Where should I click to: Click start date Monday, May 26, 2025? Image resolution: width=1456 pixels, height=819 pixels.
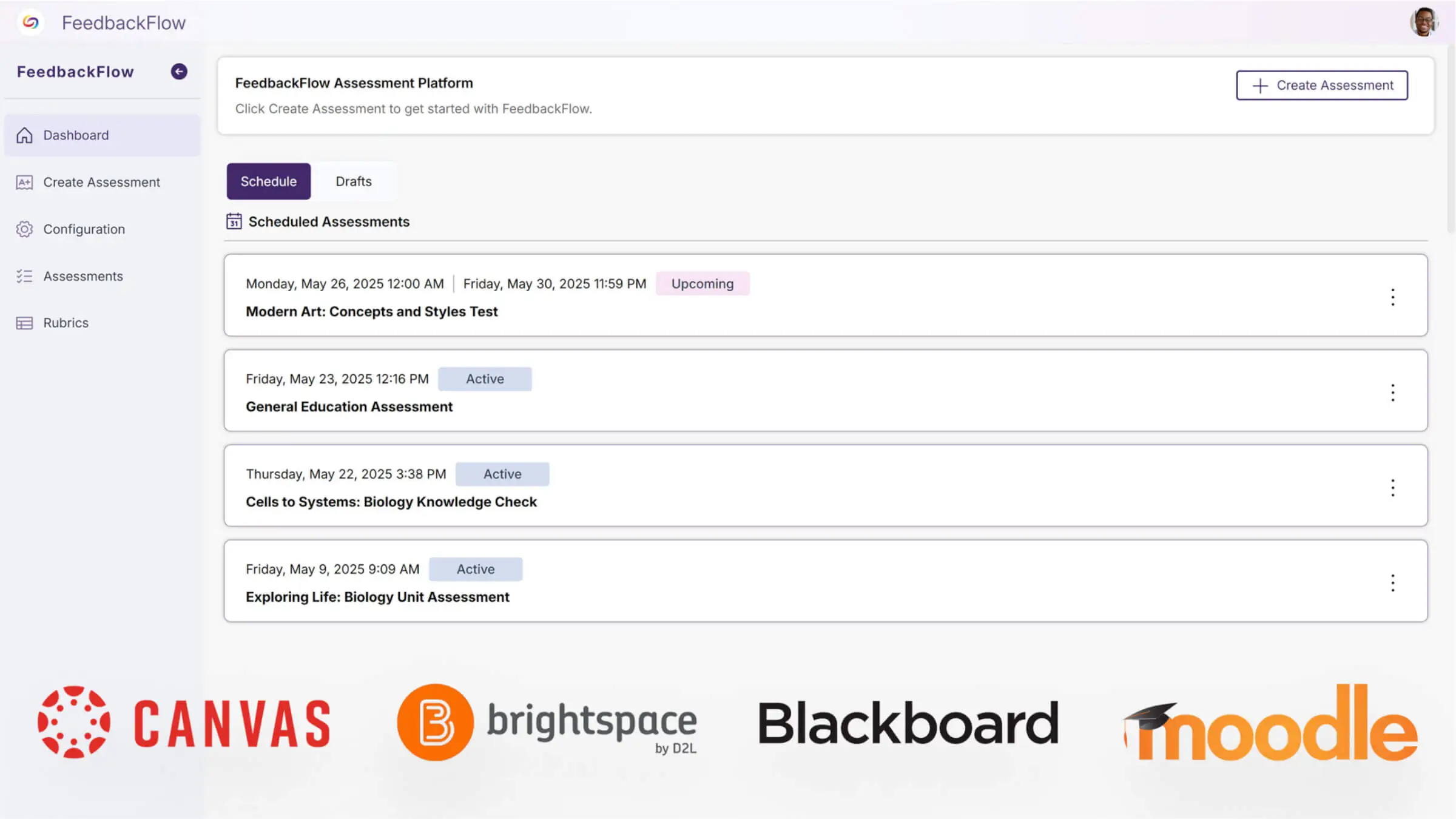point(345,284)
